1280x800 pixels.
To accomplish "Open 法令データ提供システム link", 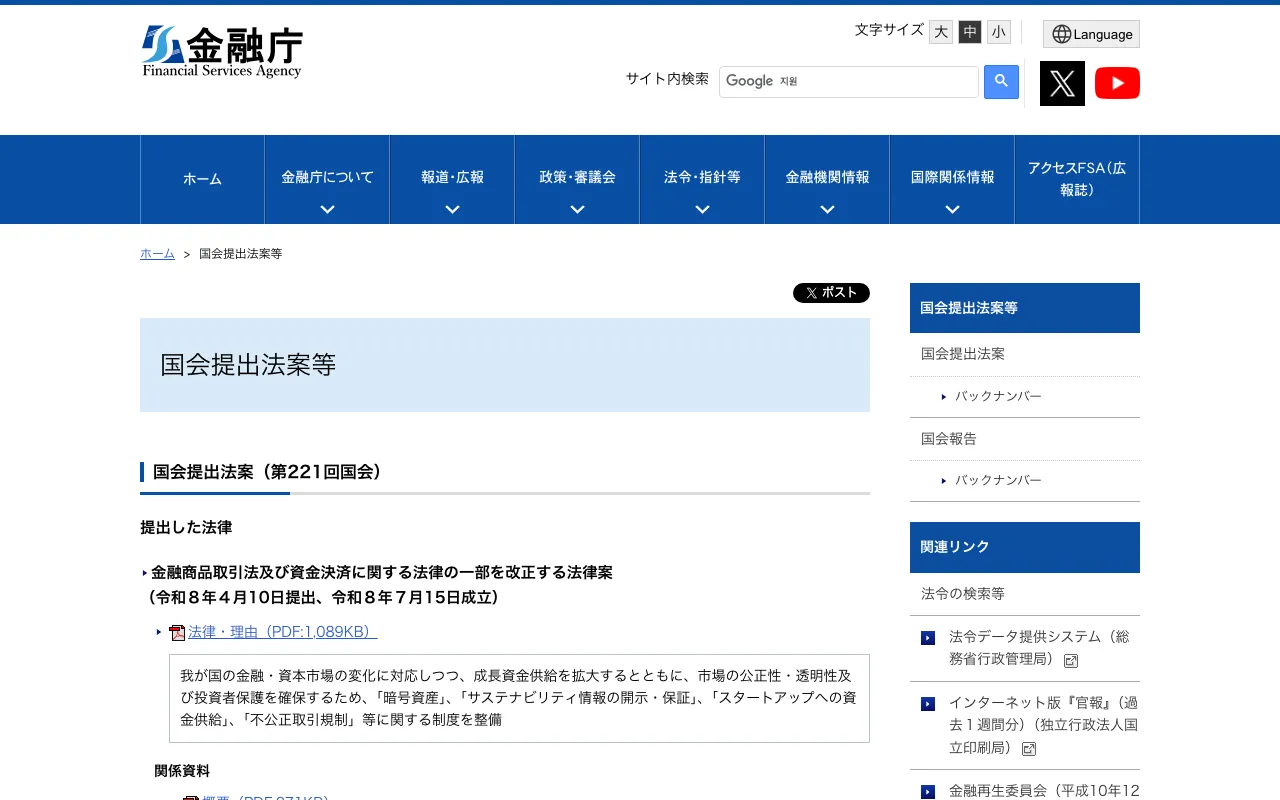I will point(1039,648).
